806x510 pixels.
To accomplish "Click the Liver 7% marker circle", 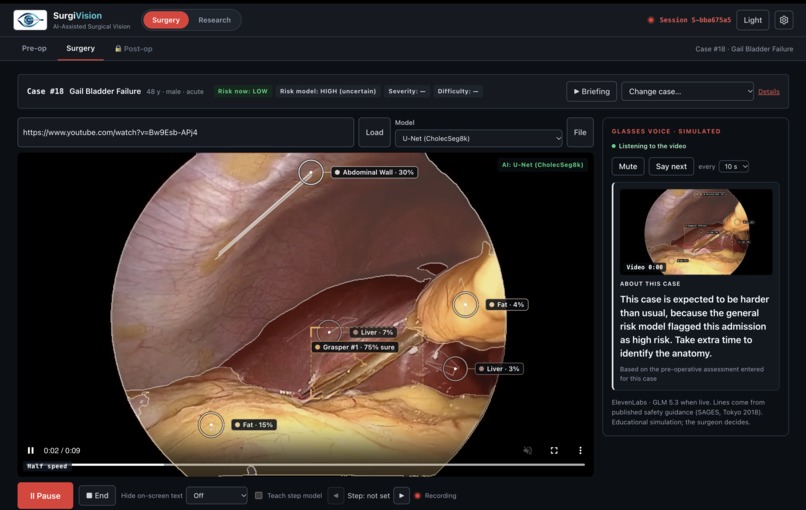I will 329,332.
